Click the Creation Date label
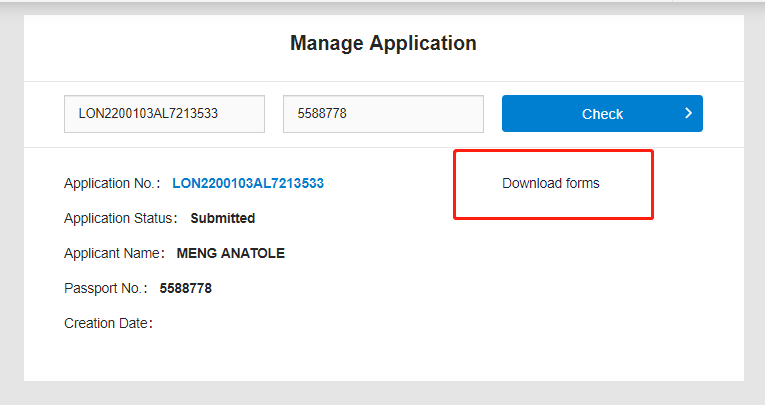Viewport: 765px width, 405px height. pyautogui.click(x=108, y=324)
